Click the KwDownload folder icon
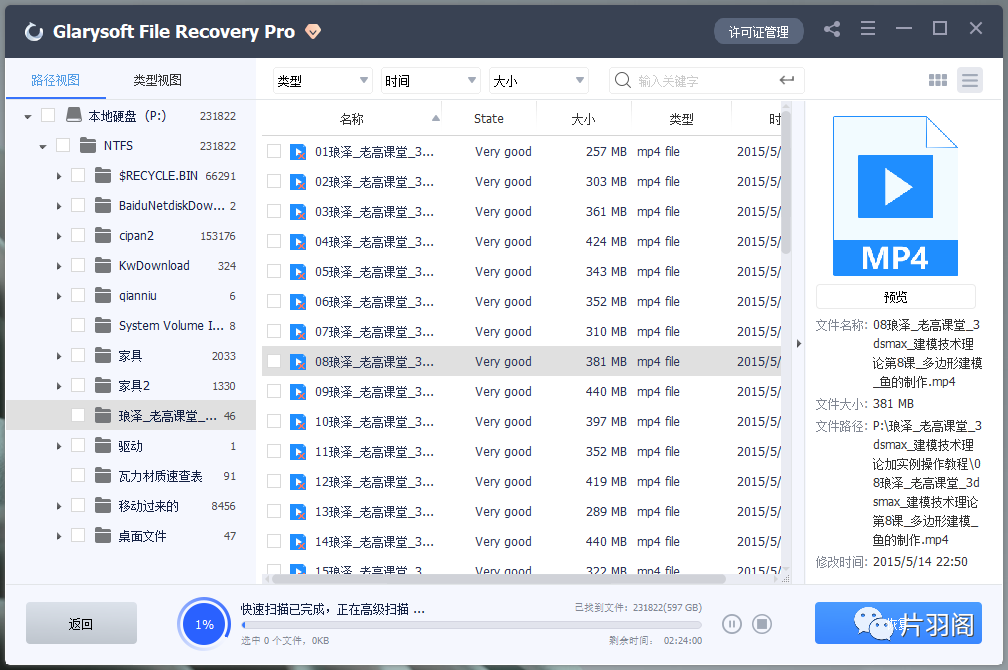1008x670 pixels. point(103,265)
